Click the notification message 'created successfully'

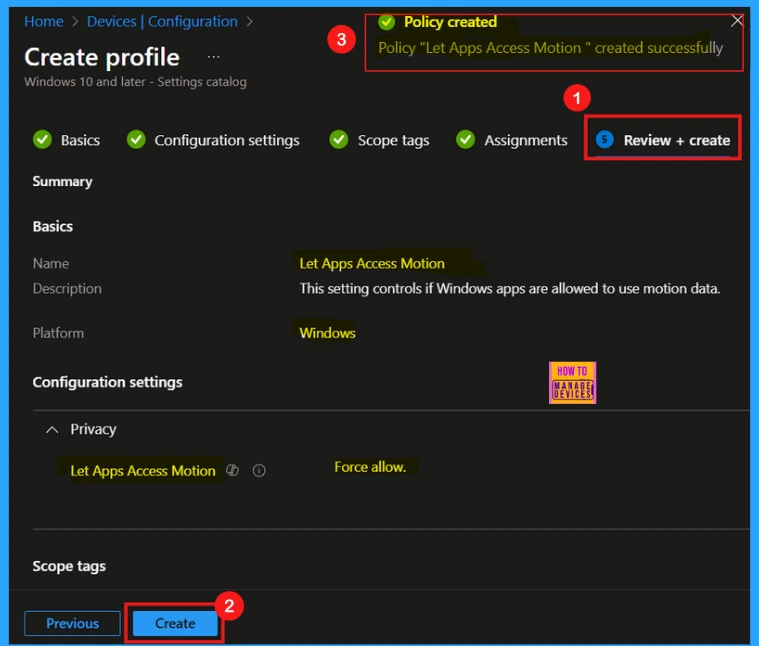pos(659,48)
